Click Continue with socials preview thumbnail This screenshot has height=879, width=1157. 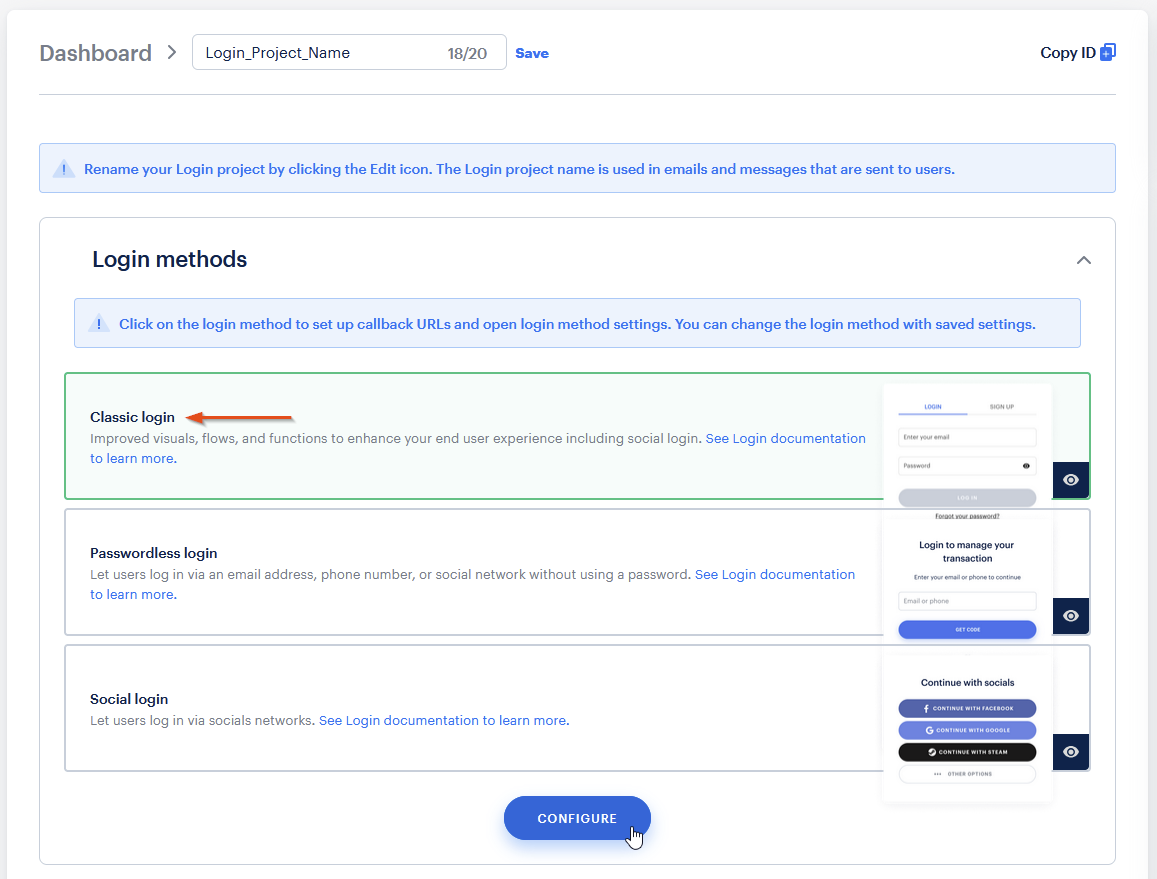click(x=967, y=727)
